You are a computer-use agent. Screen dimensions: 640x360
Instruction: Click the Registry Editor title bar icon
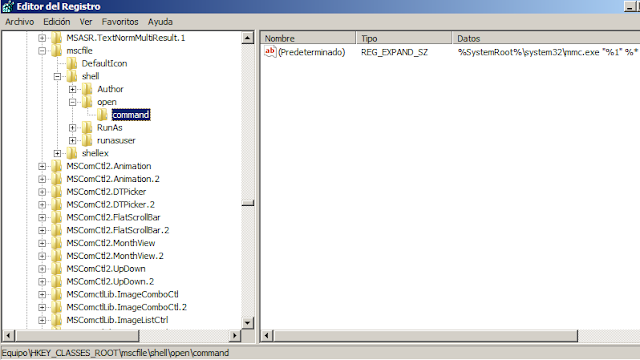[8, 6]
